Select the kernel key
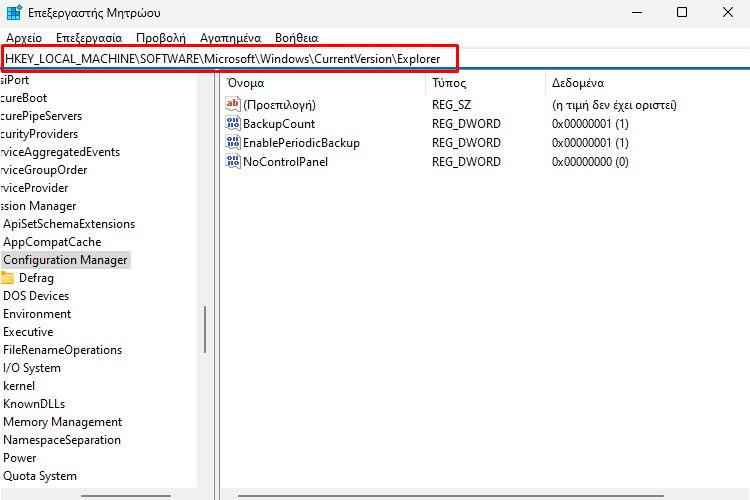 19,386
